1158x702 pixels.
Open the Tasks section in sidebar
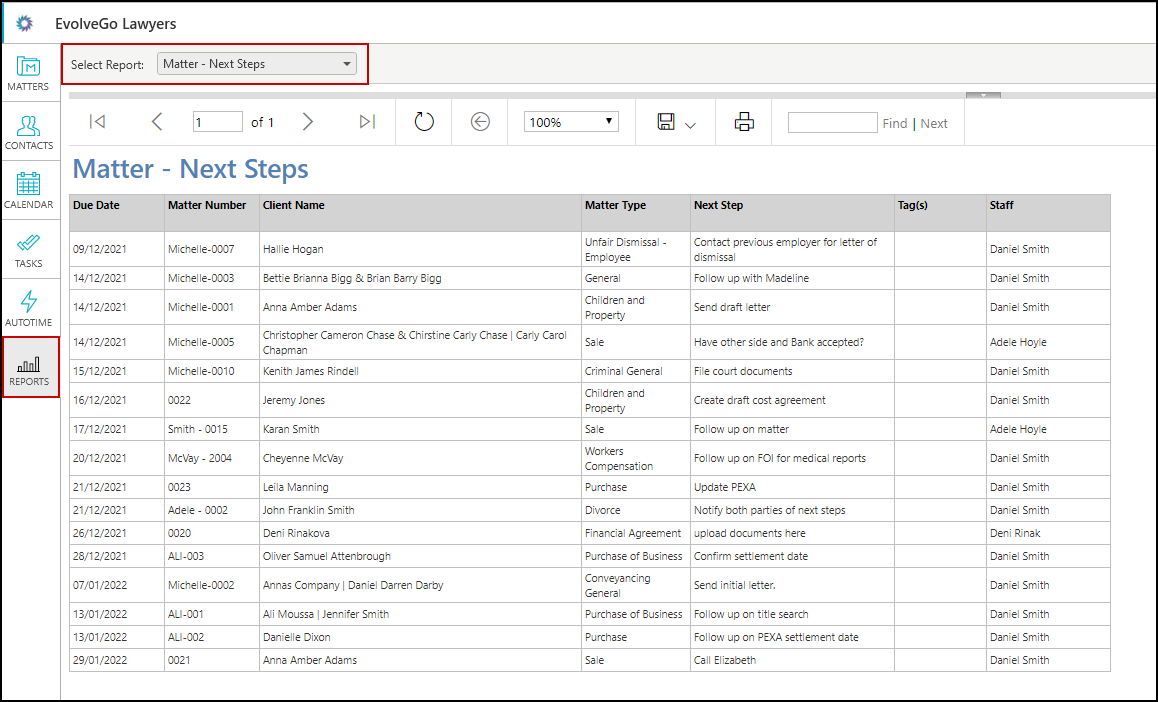coord(28,250)
